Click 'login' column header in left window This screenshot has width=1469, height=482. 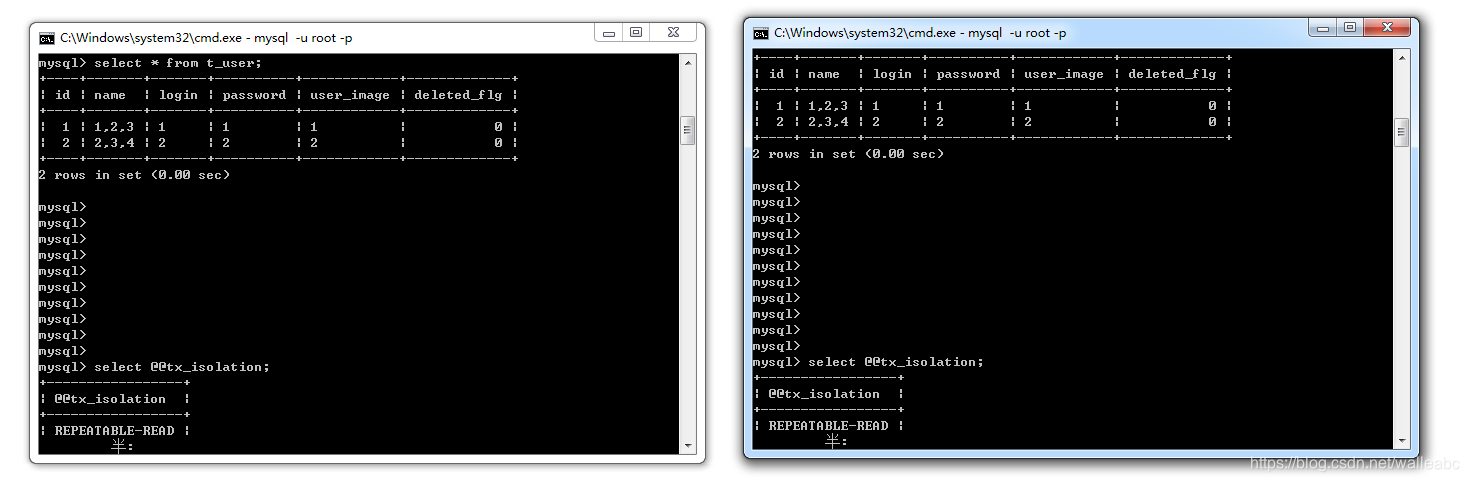[178, 95]
